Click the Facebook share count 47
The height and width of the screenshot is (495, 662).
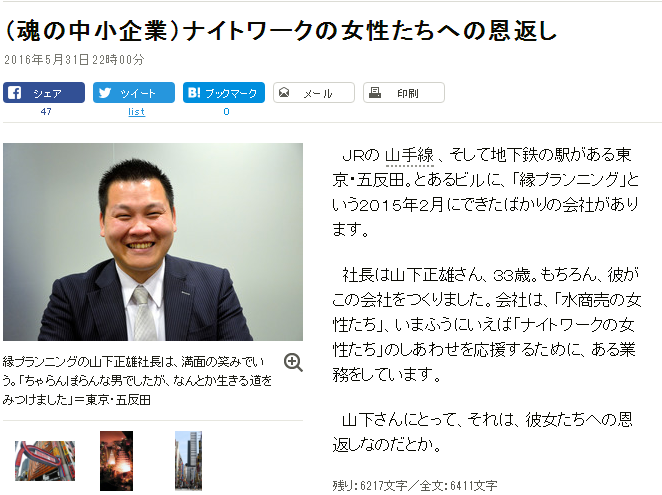46,112
